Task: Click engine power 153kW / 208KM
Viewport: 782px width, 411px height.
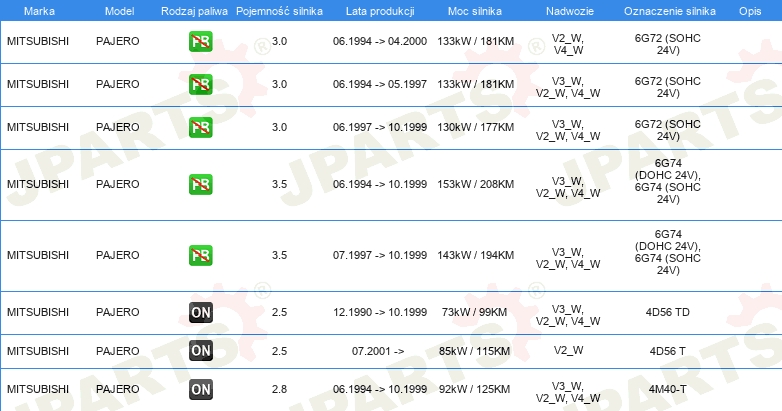Action: [x=476, y=184]
